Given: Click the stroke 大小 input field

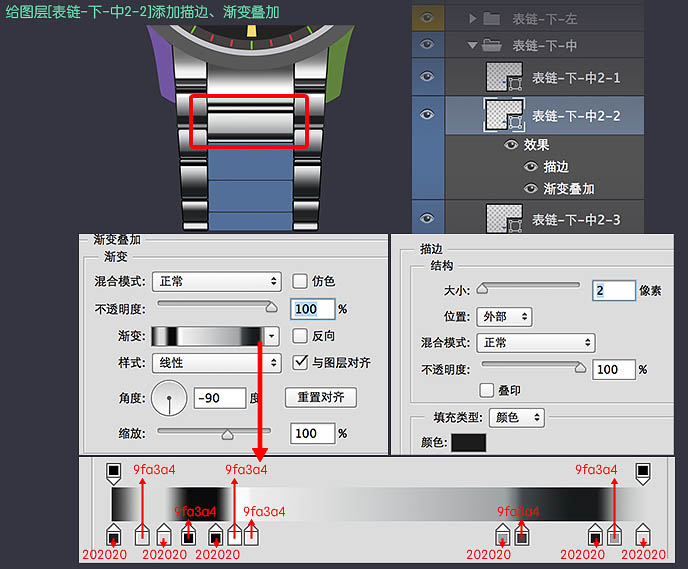Looking at the screenshot, I should click(x=614, y=291).
